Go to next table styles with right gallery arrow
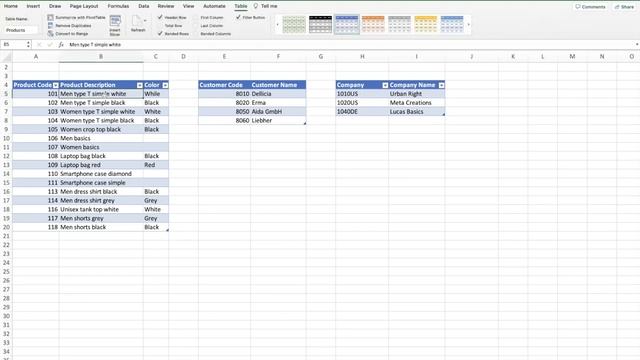The image size is (640, 360). click(469, 25)
